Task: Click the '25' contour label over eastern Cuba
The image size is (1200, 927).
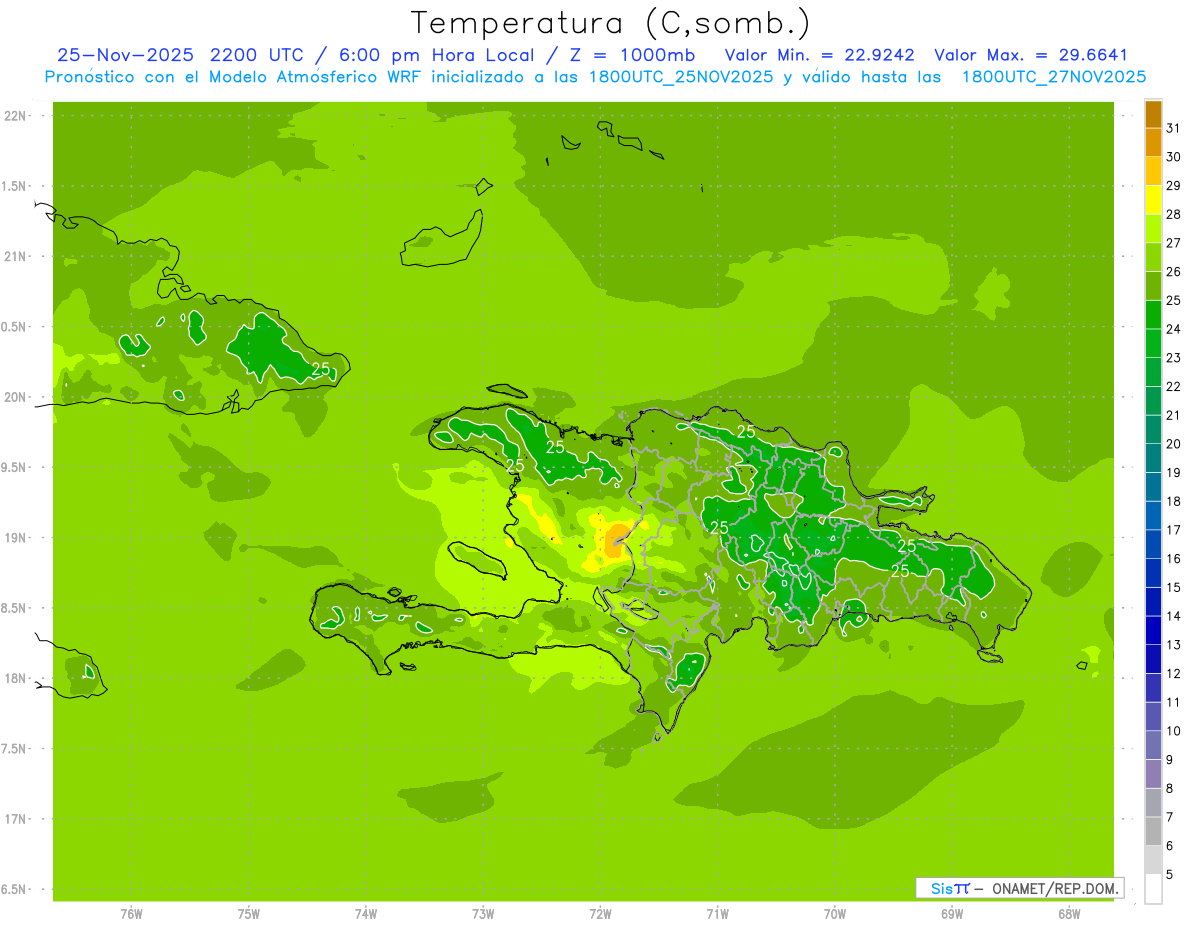Action: (321, 369)
